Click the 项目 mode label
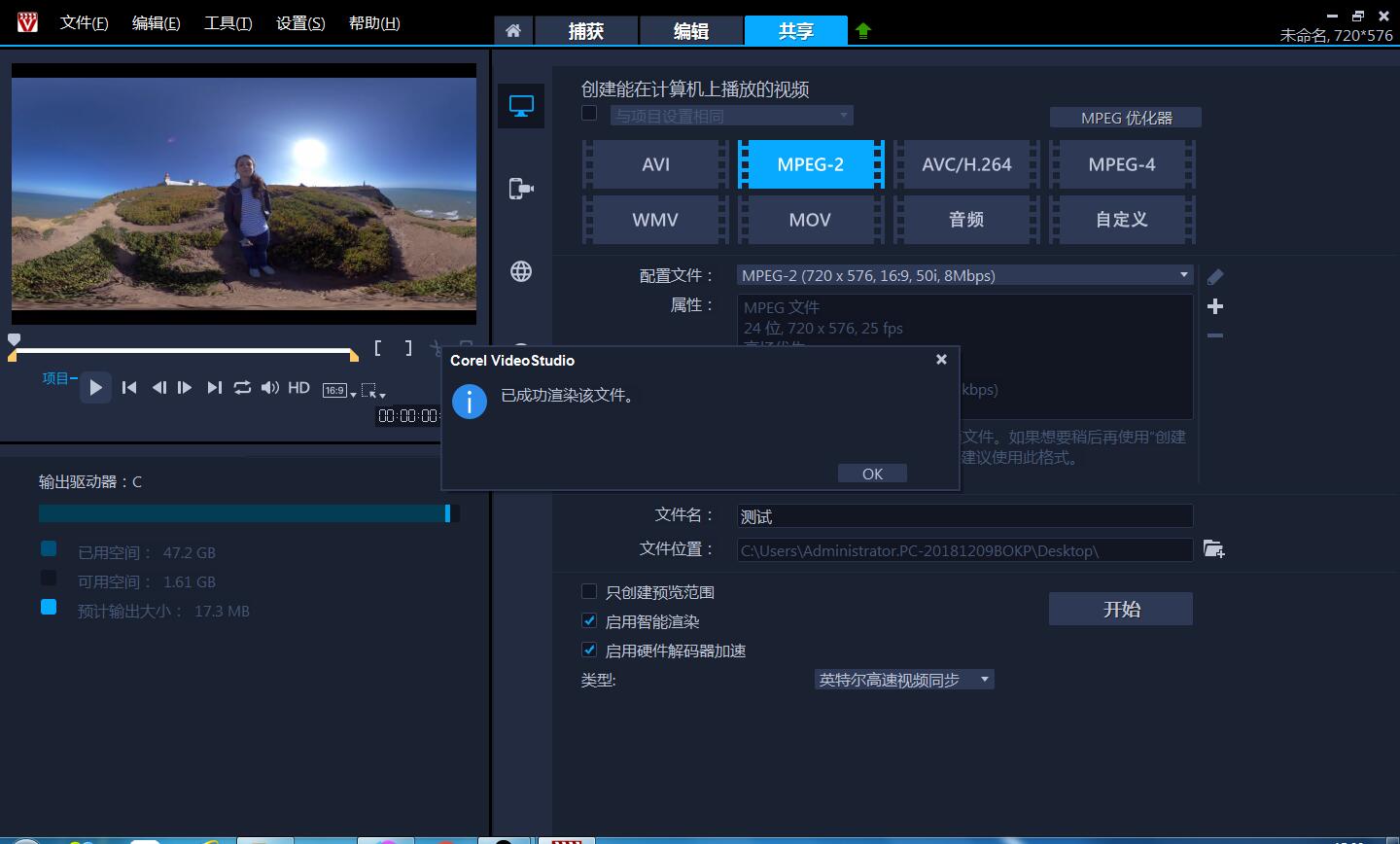1400x844 pixels. point(56,378)
